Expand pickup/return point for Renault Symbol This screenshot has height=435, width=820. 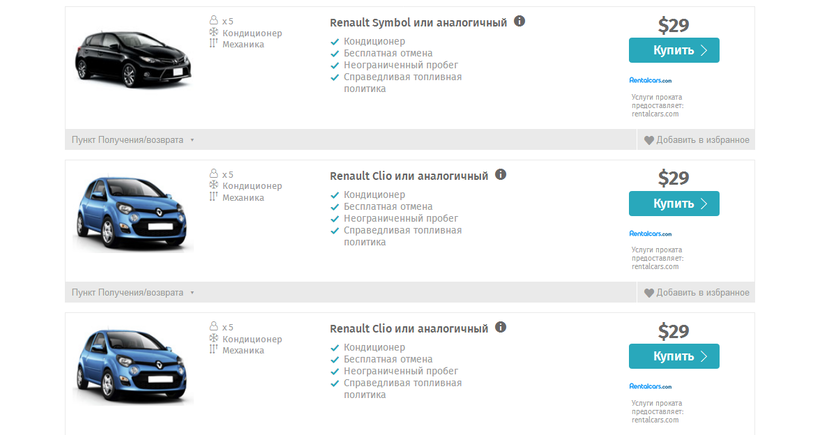pyautogui.click(x=132, y=140)
